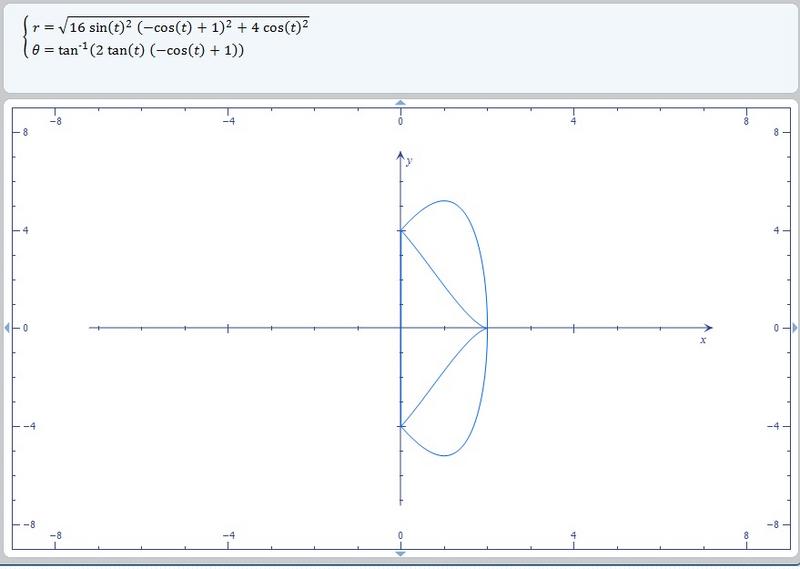This screenshot has height=569, width=800.
Task: Click the pan-down arrow below the graph
Action: (x=400, y=553)
